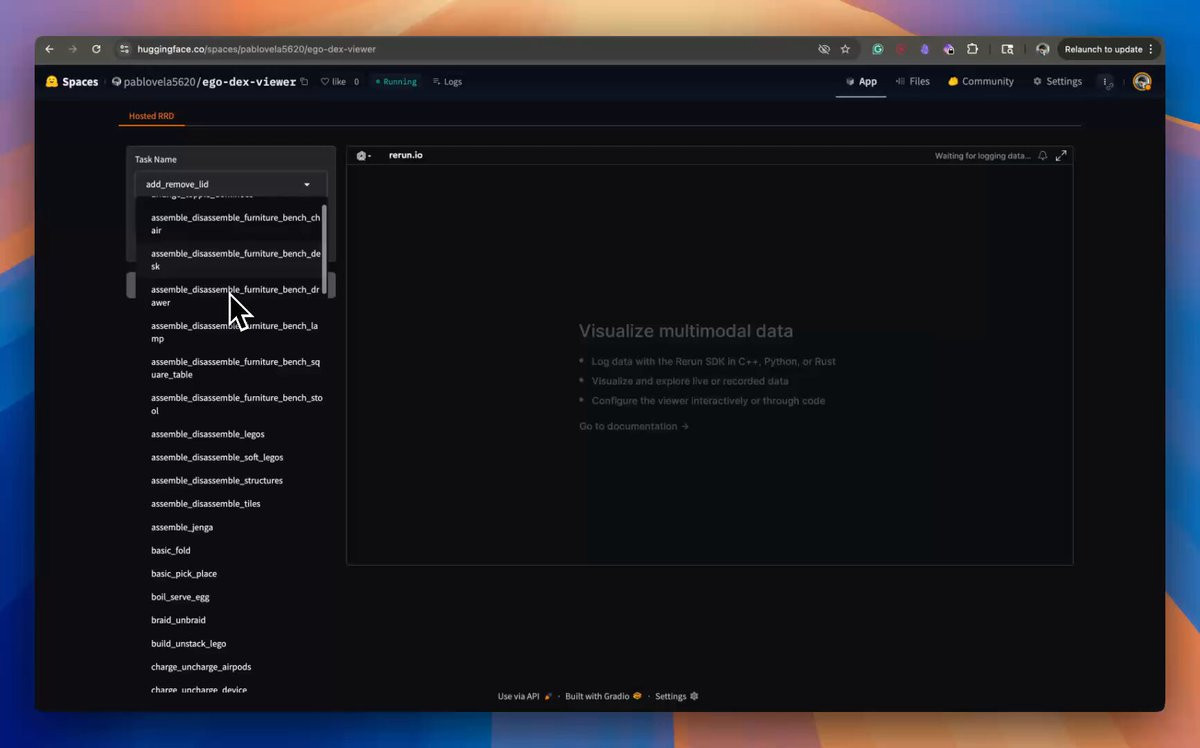Expand the Rerun viewer to fullscreen
Image resolution: width=1200 pixels, height=748 pixels.
point(1061,155)
